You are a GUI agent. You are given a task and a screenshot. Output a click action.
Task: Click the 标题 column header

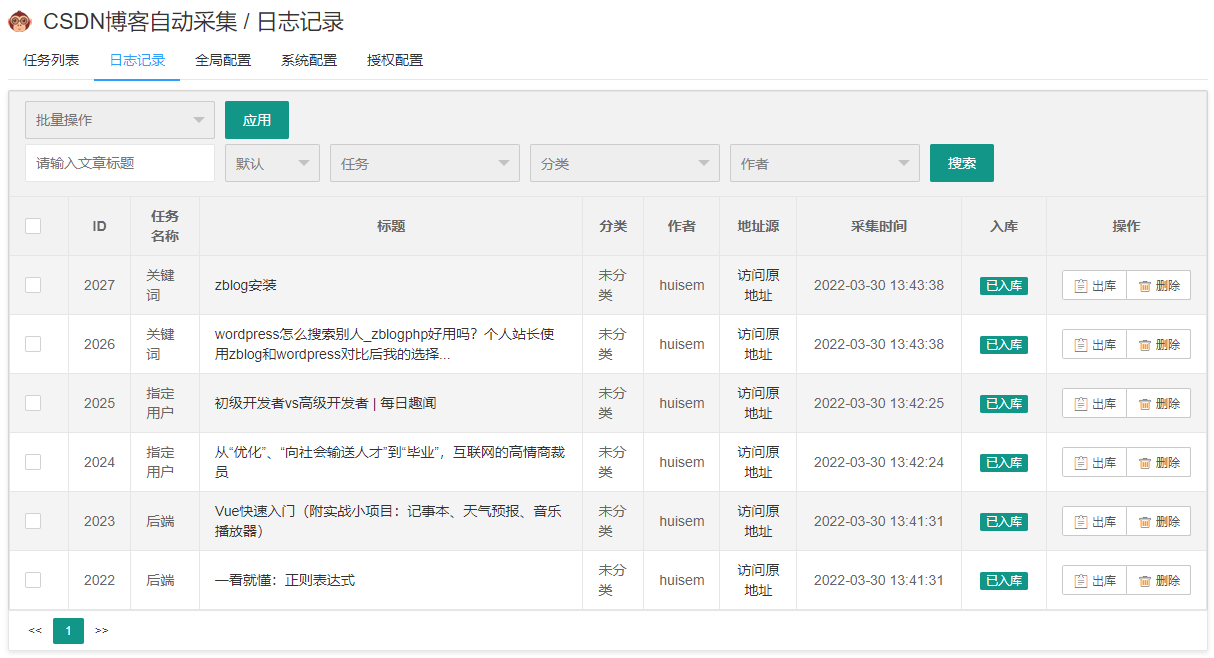[391, 226]
